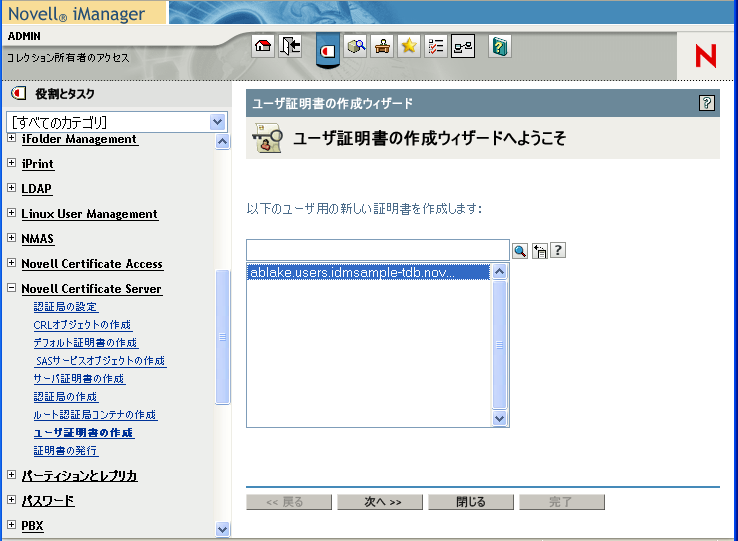Click the iPrint role link
Viewport: 738px width, 541px height.
[x=38, y=164]
